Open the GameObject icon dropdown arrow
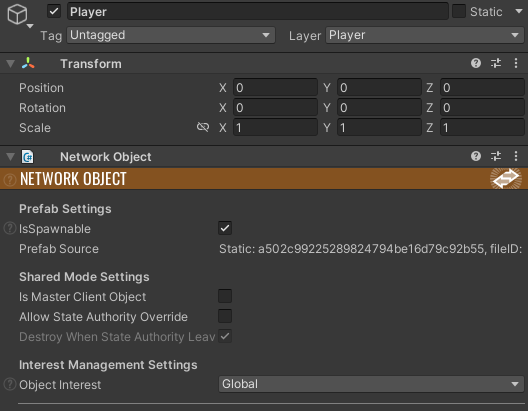 pyautogui.click(x=30, y=26)
